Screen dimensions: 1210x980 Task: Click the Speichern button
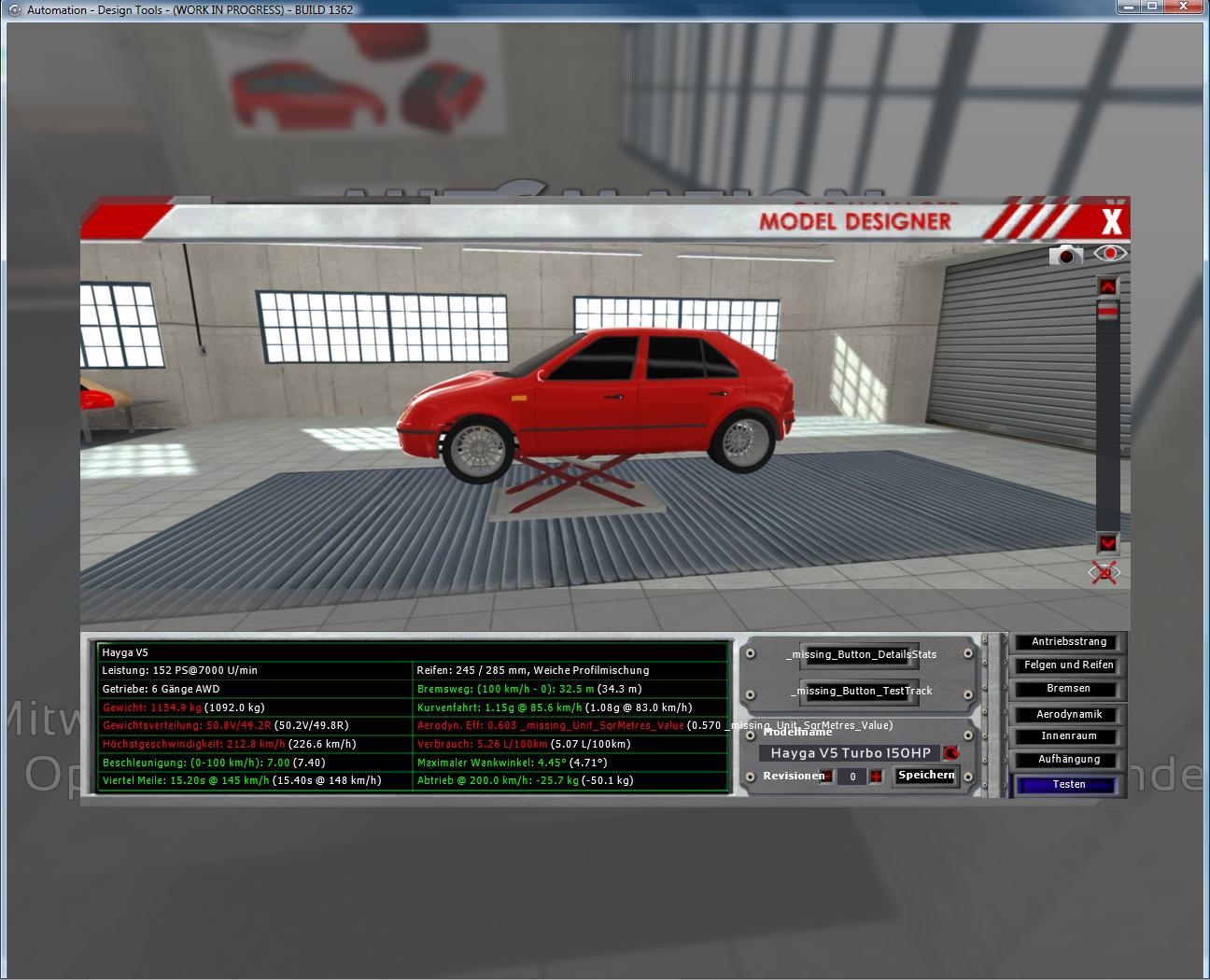[x=926, y=776]
